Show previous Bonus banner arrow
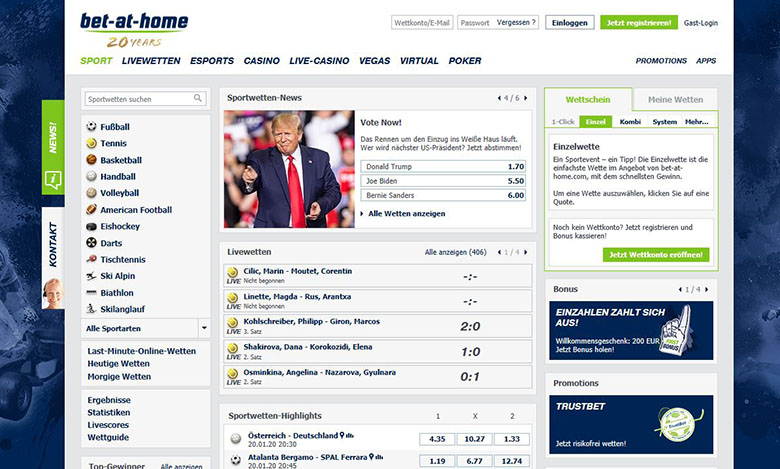This screenshot has width=780, height=469. point(680,289)
